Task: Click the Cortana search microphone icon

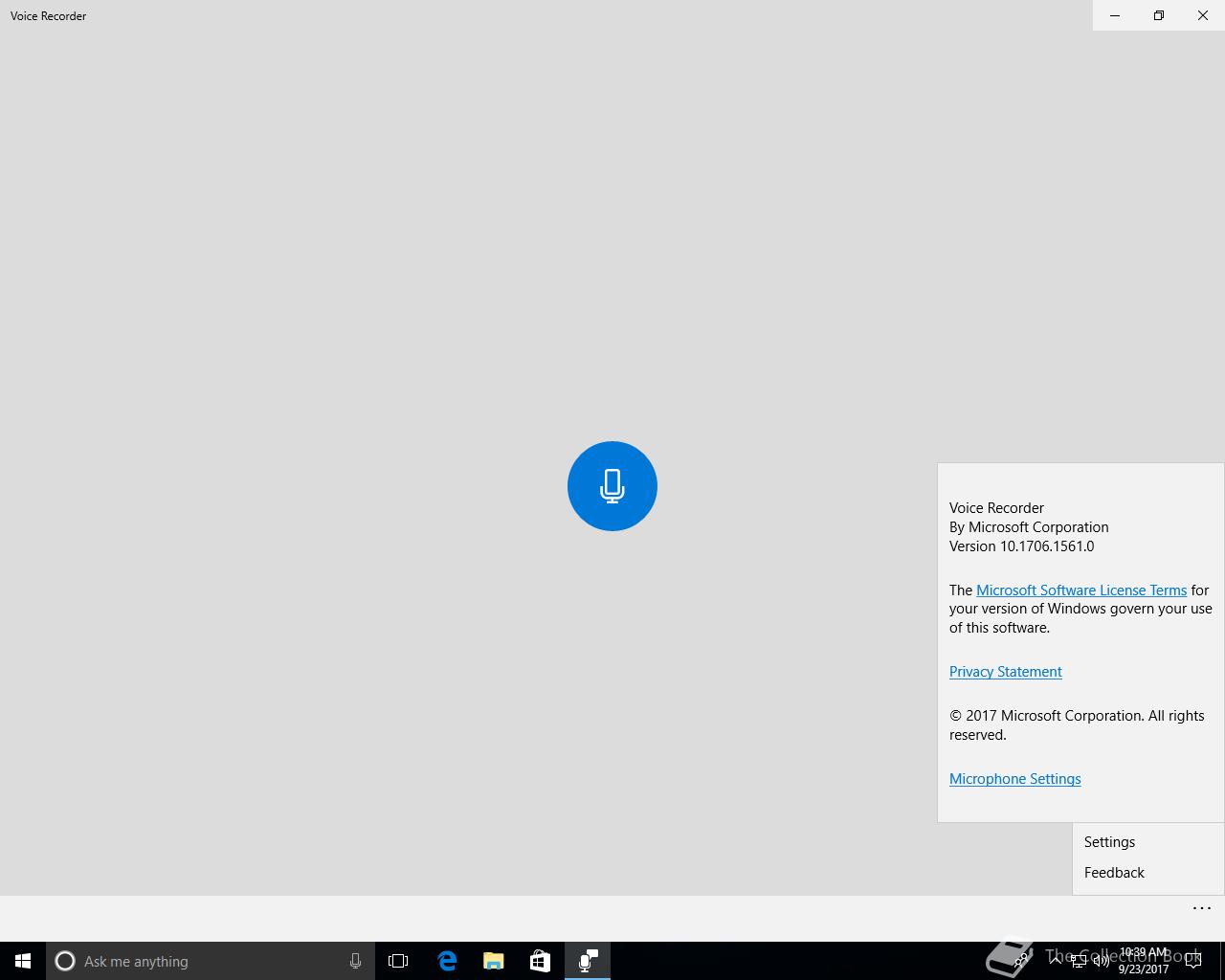Action: (355, 961)
